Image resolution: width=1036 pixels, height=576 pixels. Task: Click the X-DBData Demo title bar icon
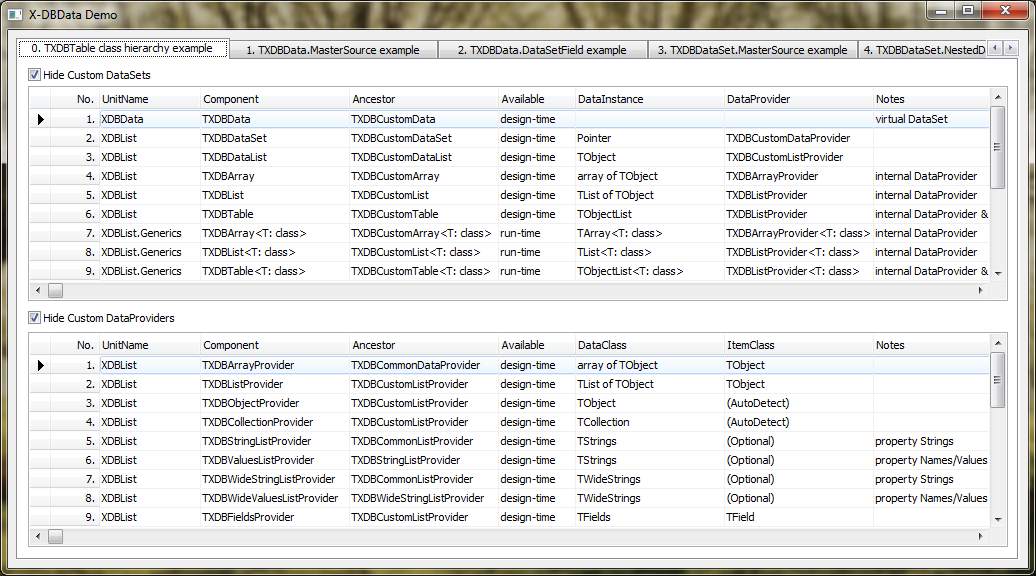pos(15,15)
